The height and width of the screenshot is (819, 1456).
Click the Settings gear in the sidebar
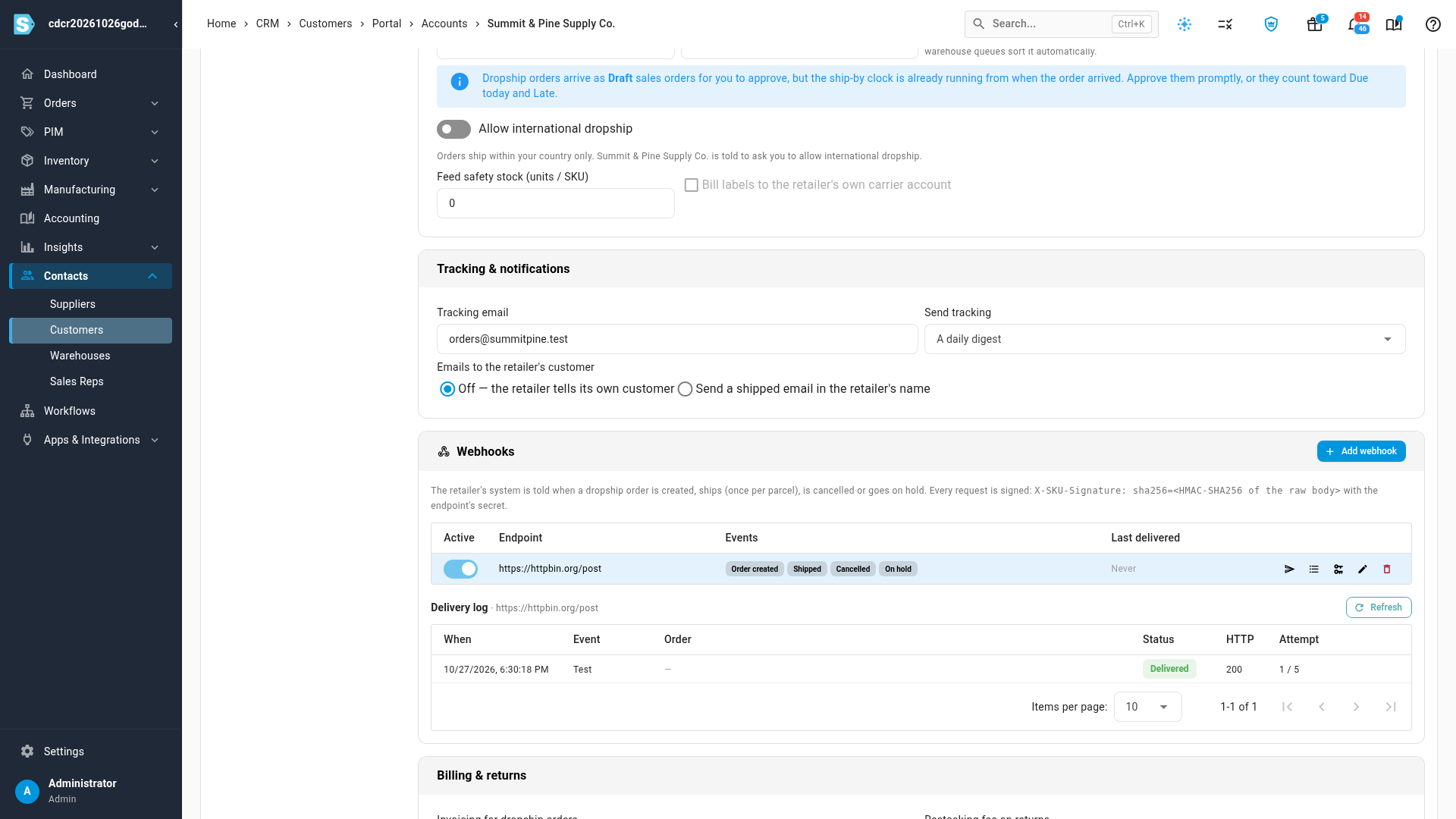coord(27,752)
